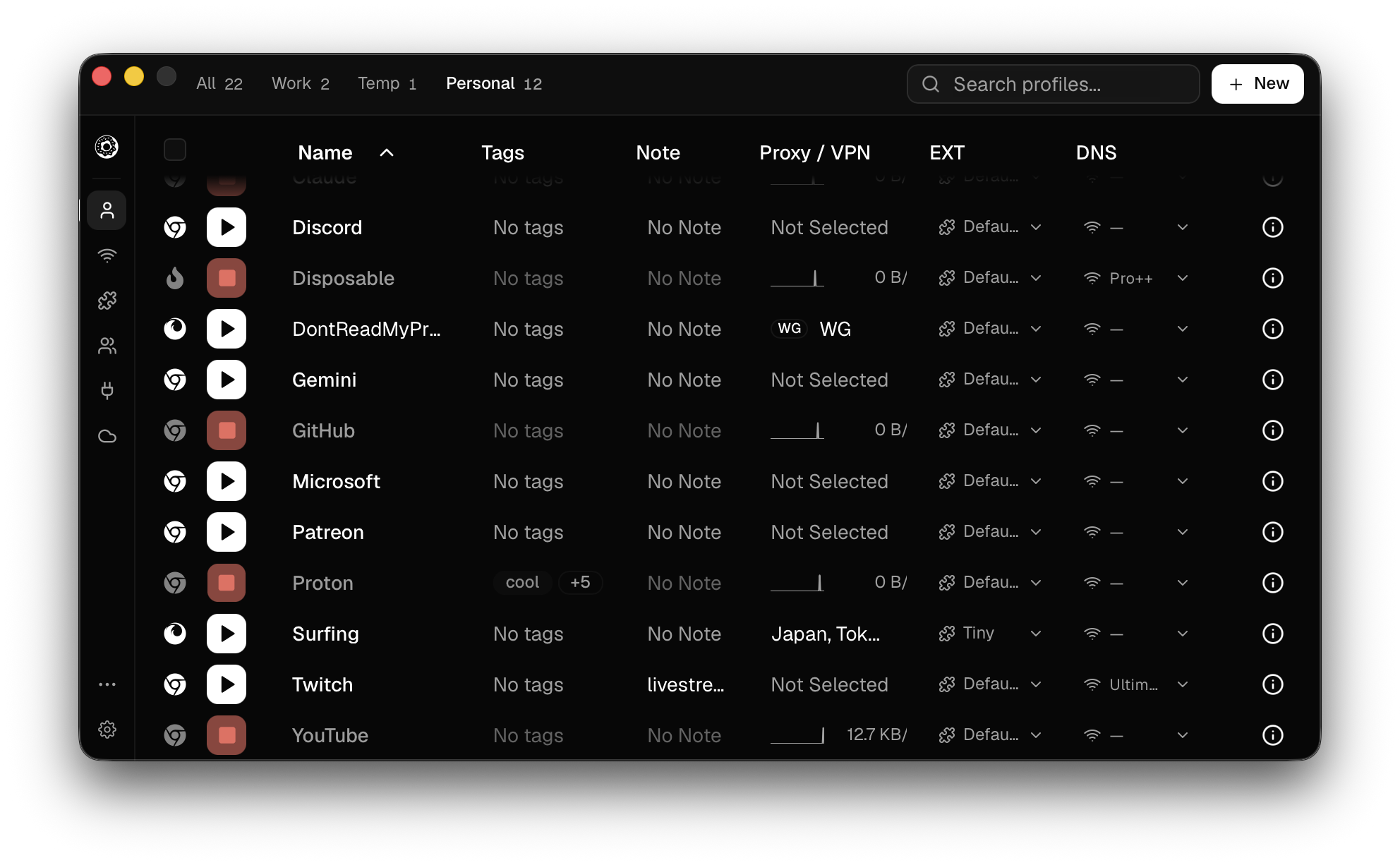The width and height of the screenshot is (1400, 865).
Task: Stop the running Proton profile
Action: (227, 583)
